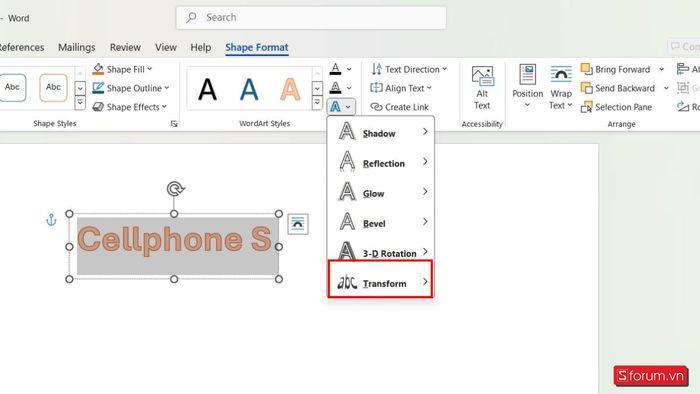Click the rotation handle above the text box
The image size is (700, 394).
tap(175, 188)
